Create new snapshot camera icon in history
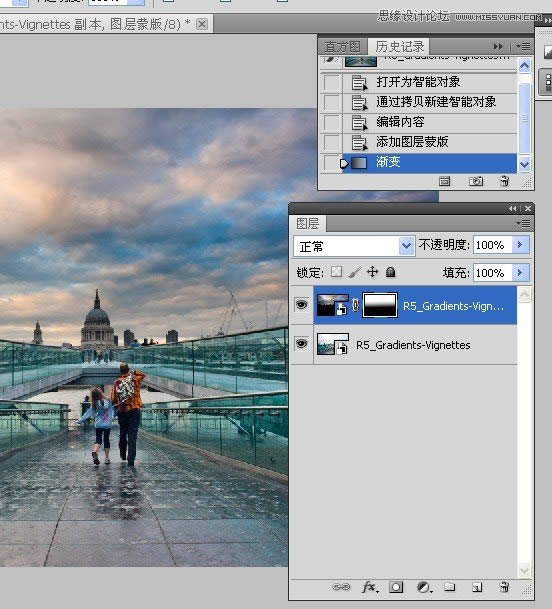Viewport: 552px width, 609px height. click(x=476, y=181)
